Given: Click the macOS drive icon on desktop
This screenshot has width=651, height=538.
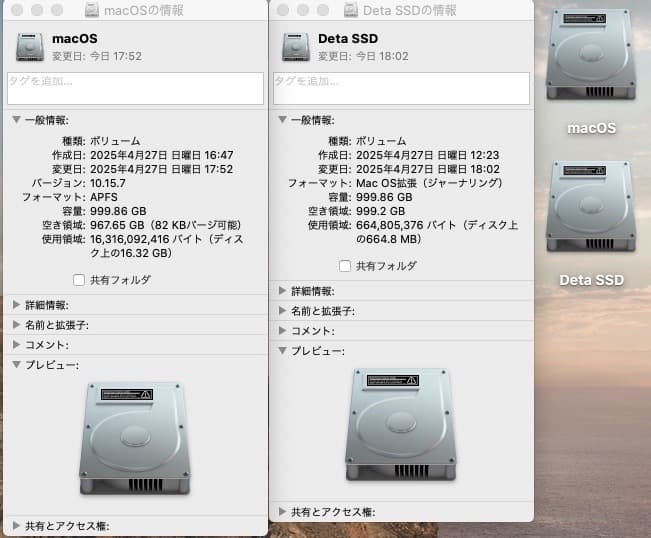Looking at the screenshot, I should coord(591,55).
